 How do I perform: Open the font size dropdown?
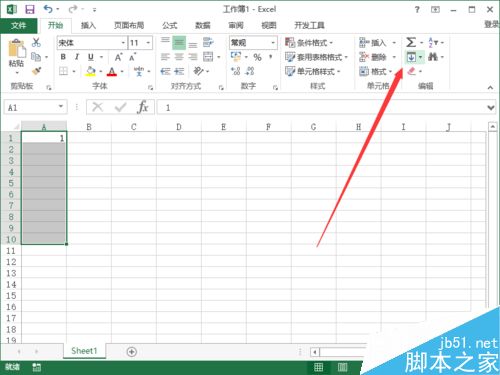(148, 43)
